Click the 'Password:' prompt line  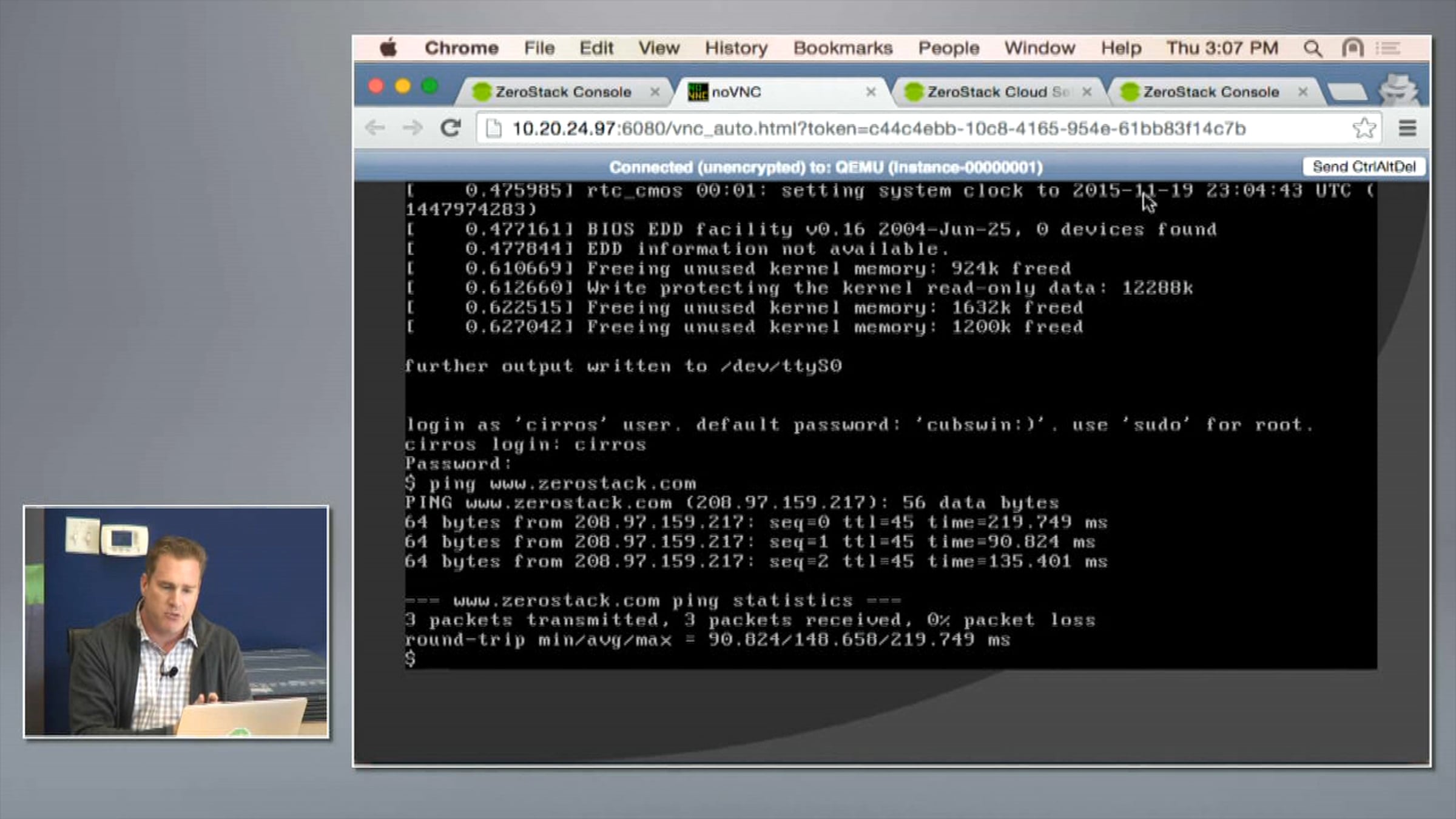click(x=459, y=464)
